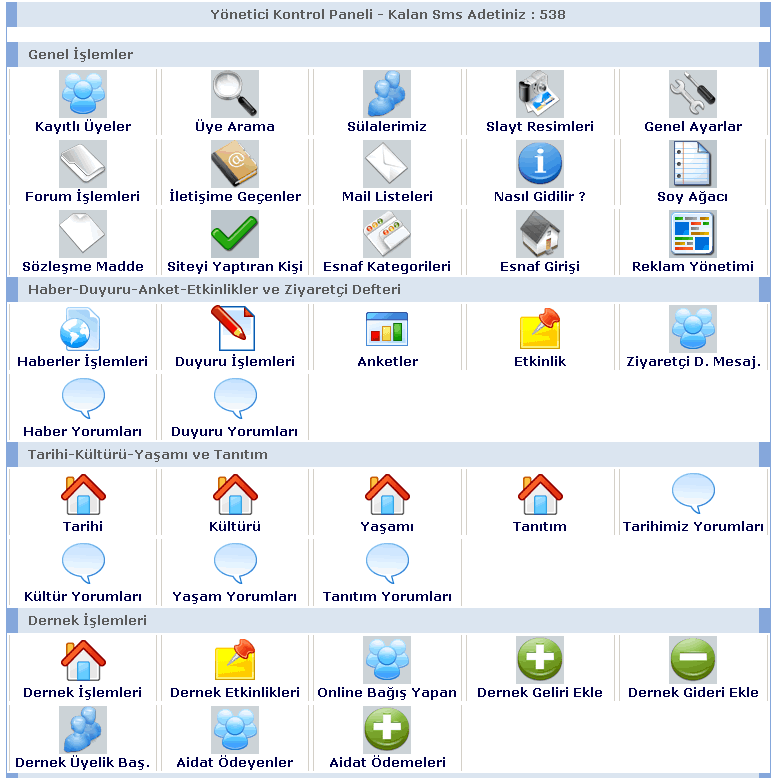Click Tanıtım Yorumları speech bubble icon
775x778 pixels.
387,563
